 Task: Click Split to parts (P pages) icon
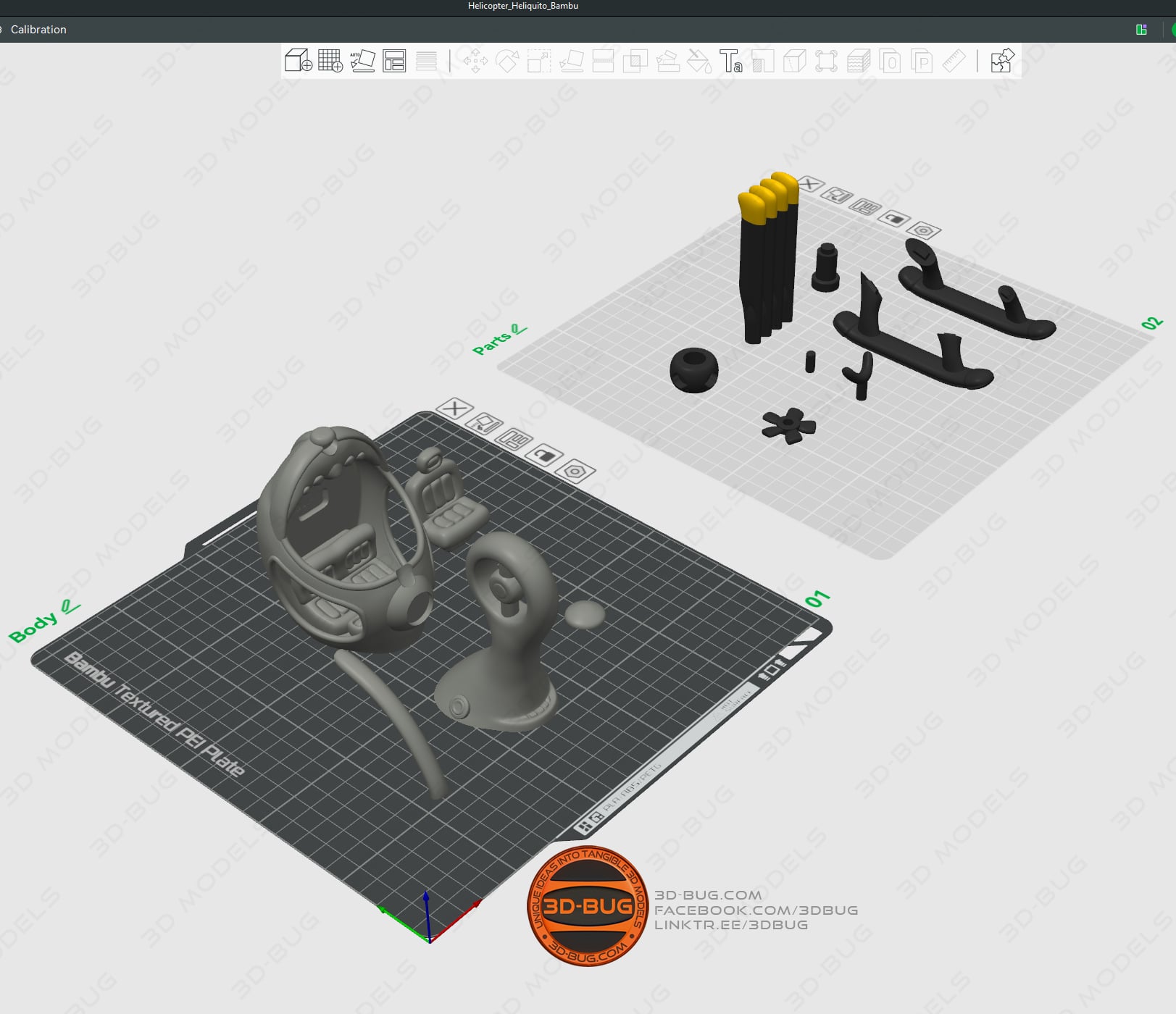tap(922, 61)
